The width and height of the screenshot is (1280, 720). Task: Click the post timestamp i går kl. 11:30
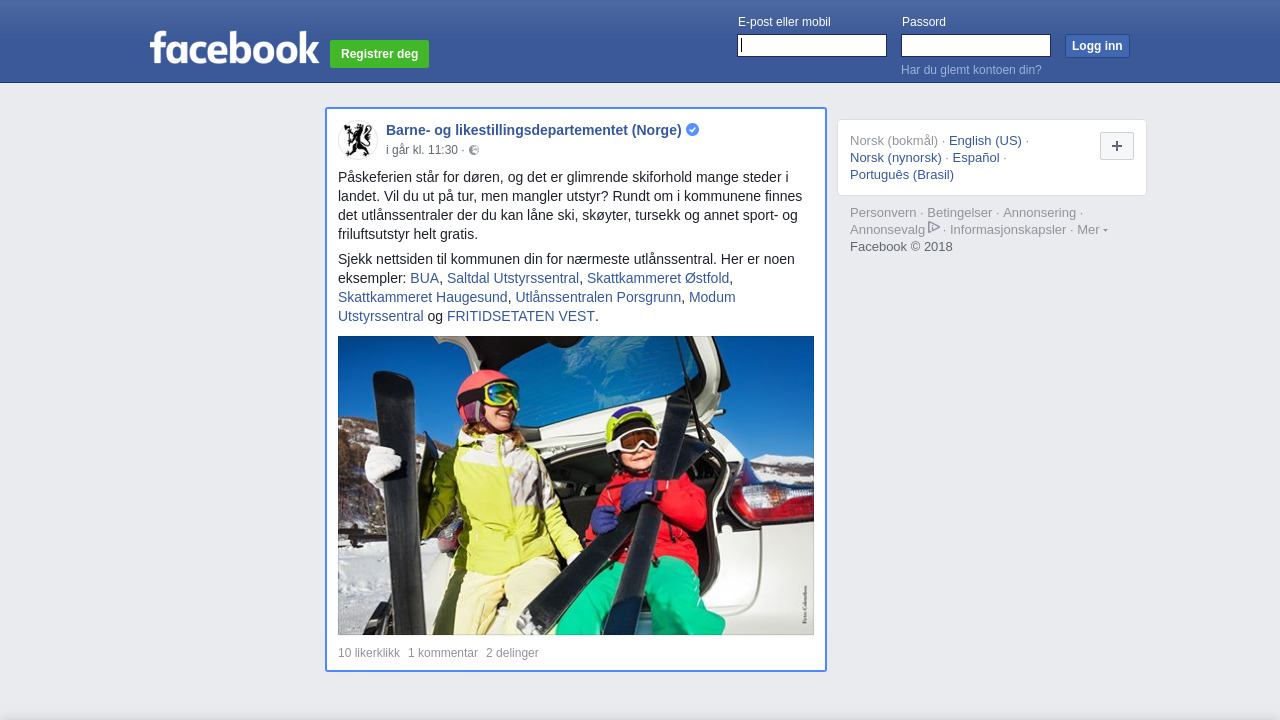coord(421,151)
